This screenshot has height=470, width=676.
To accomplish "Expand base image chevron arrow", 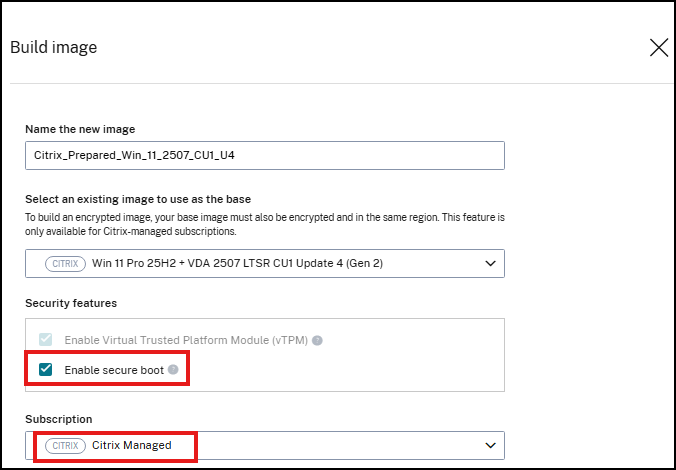I will tap(490, 263).
